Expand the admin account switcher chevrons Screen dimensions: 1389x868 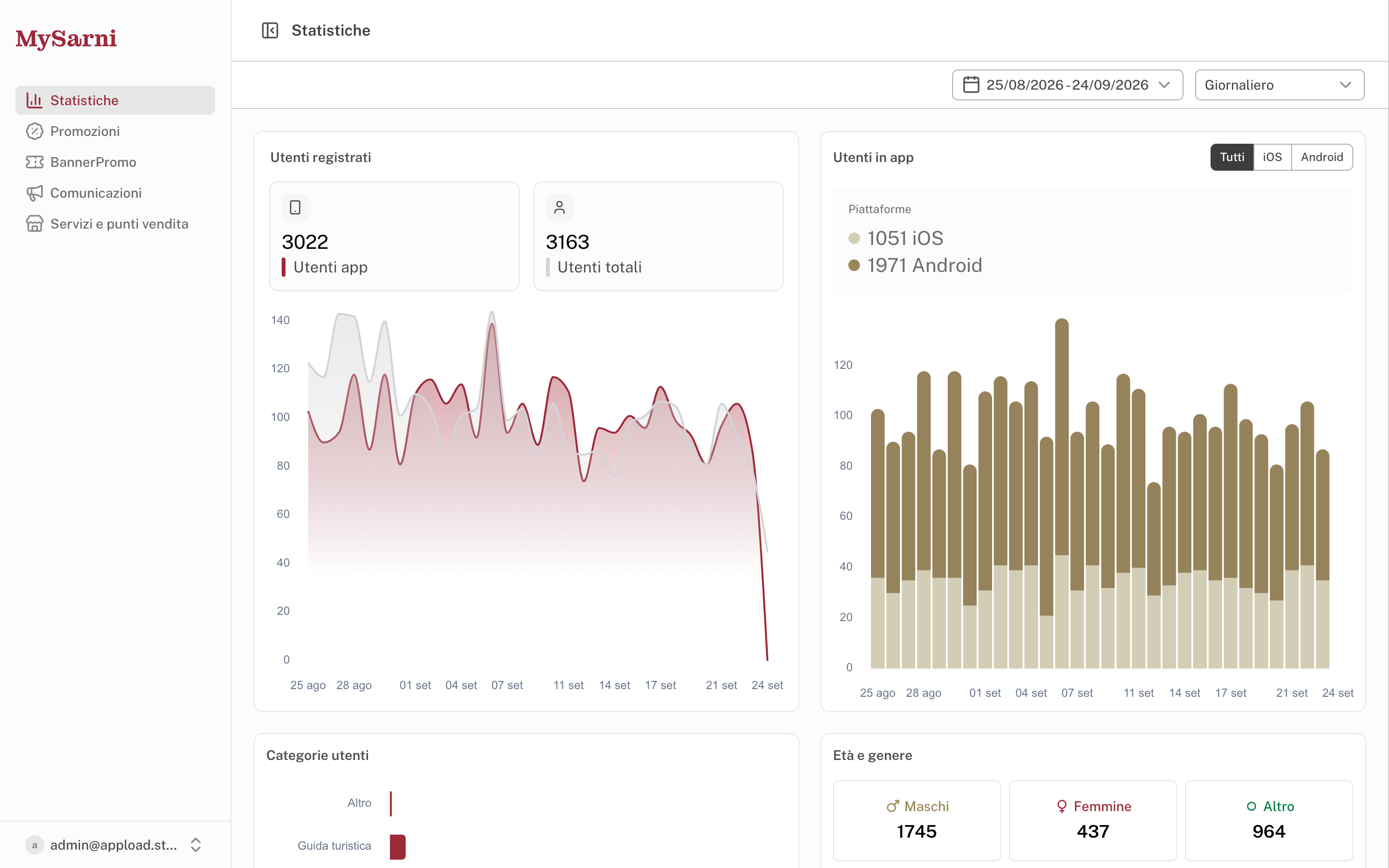tap(196, 845)
